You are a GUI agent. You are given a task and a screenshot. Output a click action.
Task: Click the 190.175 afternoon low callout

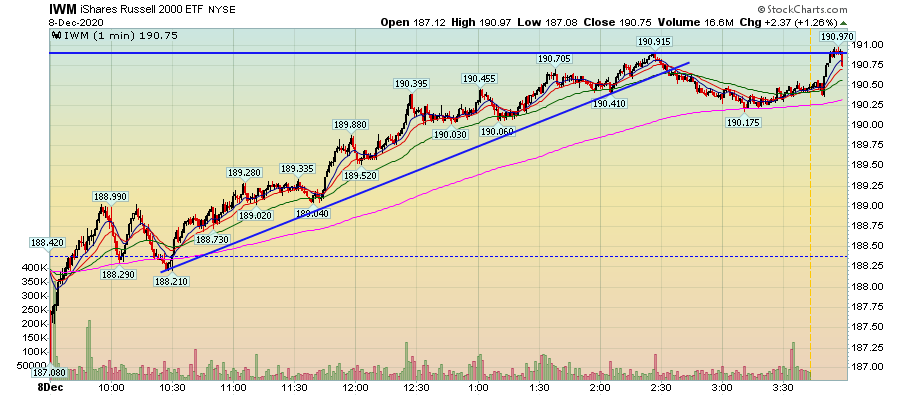(x=744, y=122)
